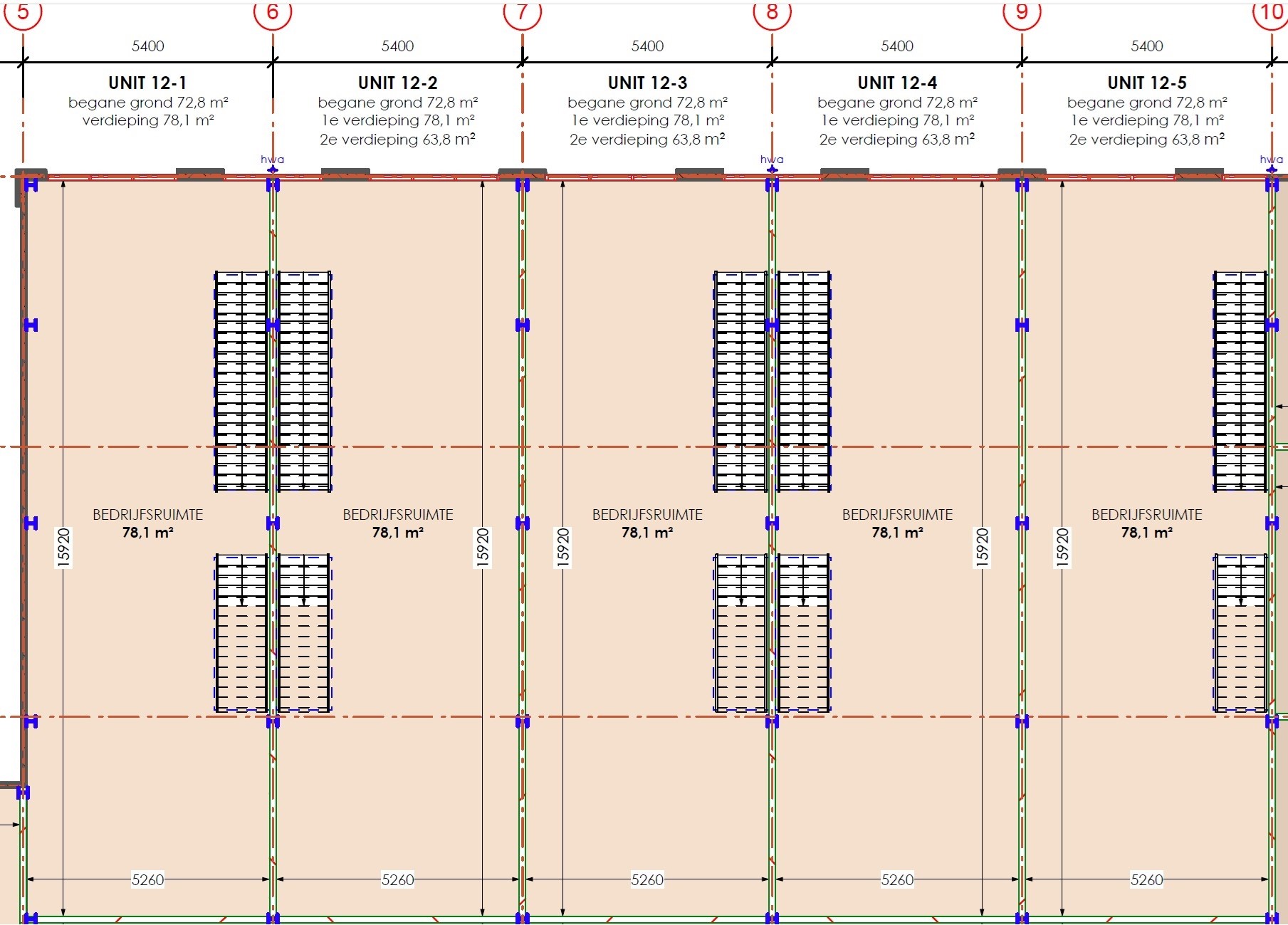This screenshot has height=925, width=1288.
Task: Click the UNIT 12-2 title text
Action: 397,83
